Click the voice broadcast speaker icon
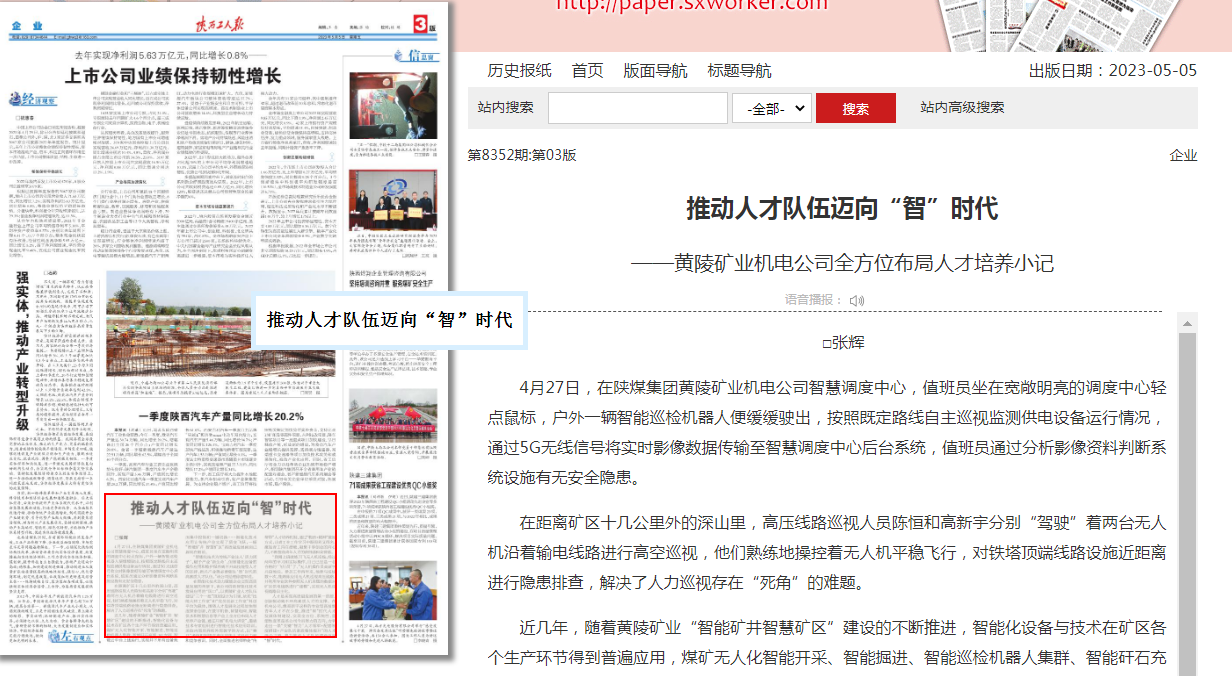The width and height of the screenshot is (1232, 676). (856, 300)
